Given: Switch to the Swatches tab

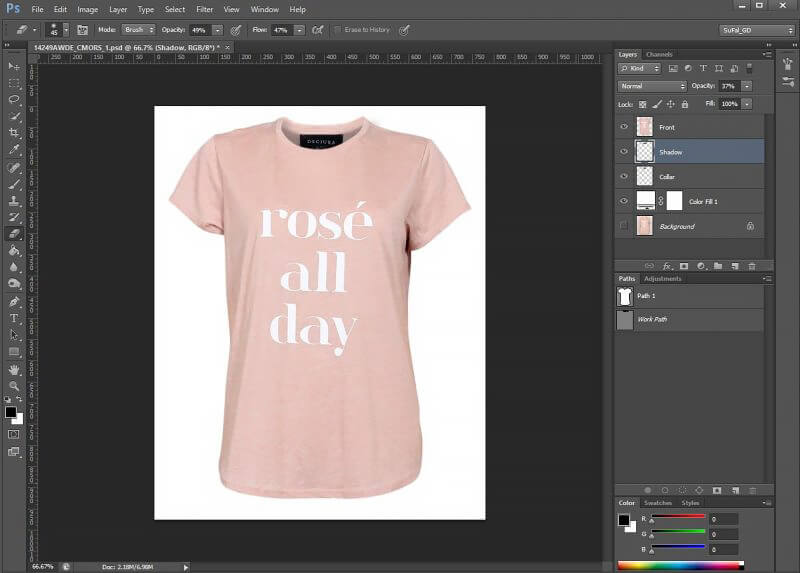Looking at the screenshot, I should coord(658,503).
